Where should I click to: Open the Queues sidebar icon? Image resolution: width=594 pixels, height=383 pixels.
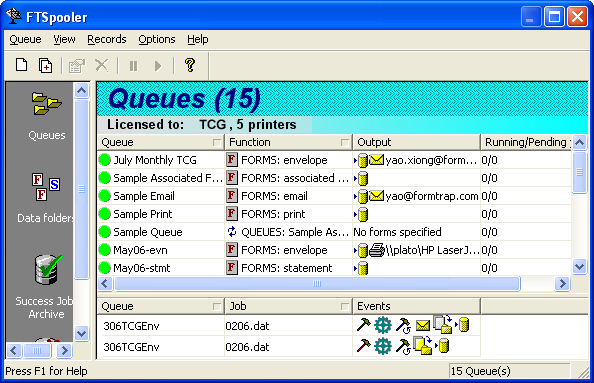pyautogui.click(x=47, y=103)
